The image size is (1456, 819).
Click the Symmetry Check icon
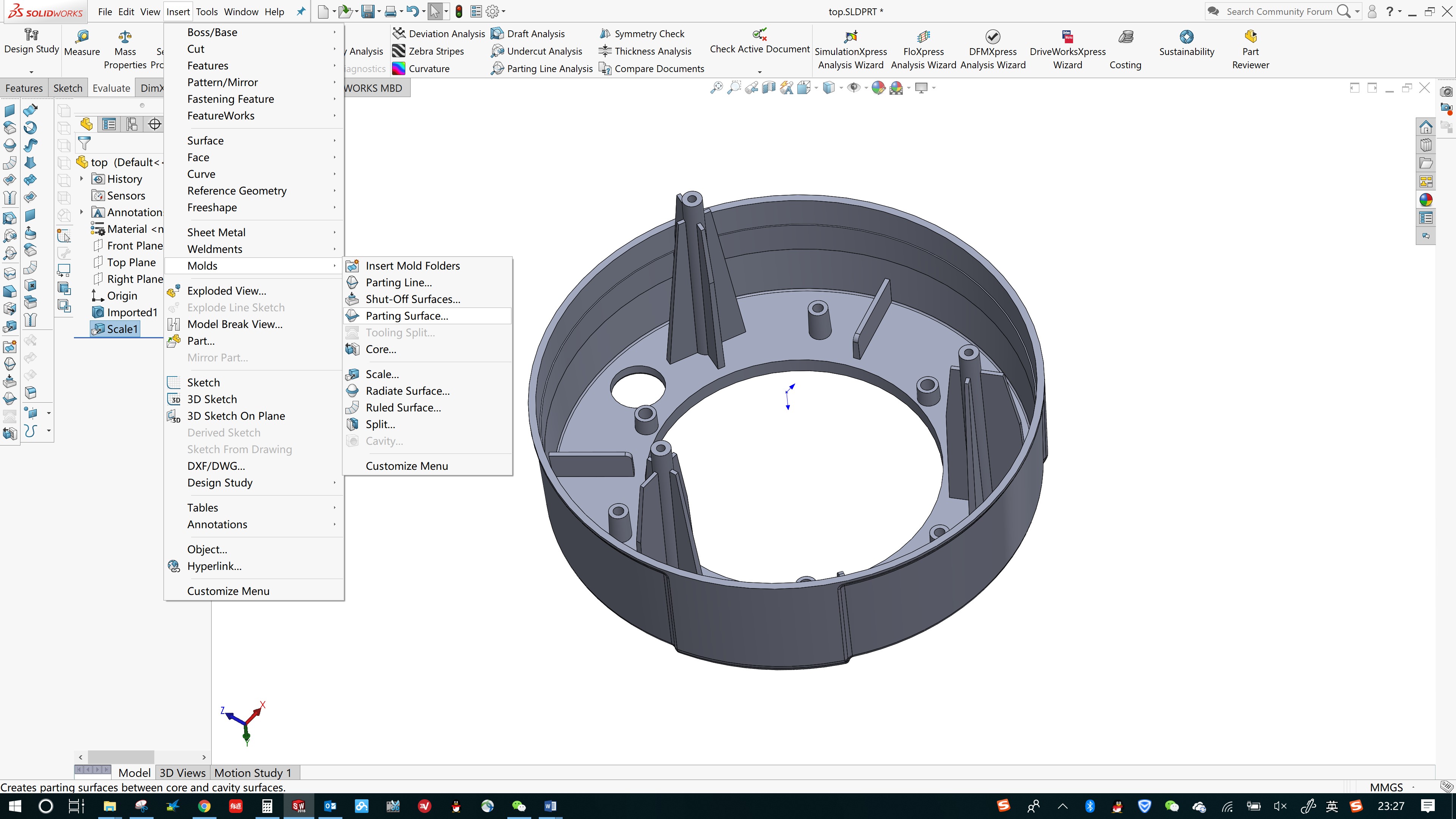[605, 34]
